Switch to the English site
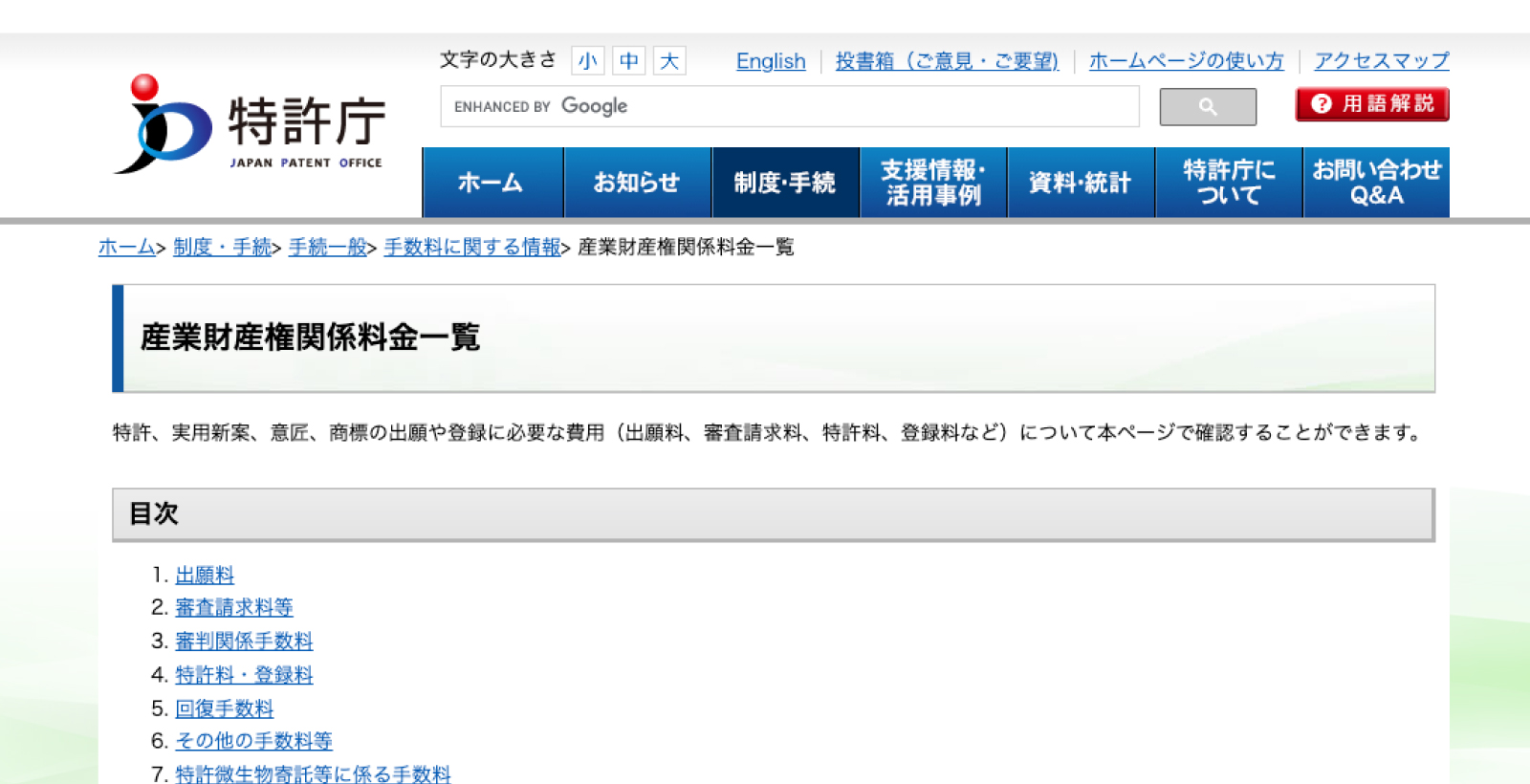1530x784 pixels. coord(771,61)
